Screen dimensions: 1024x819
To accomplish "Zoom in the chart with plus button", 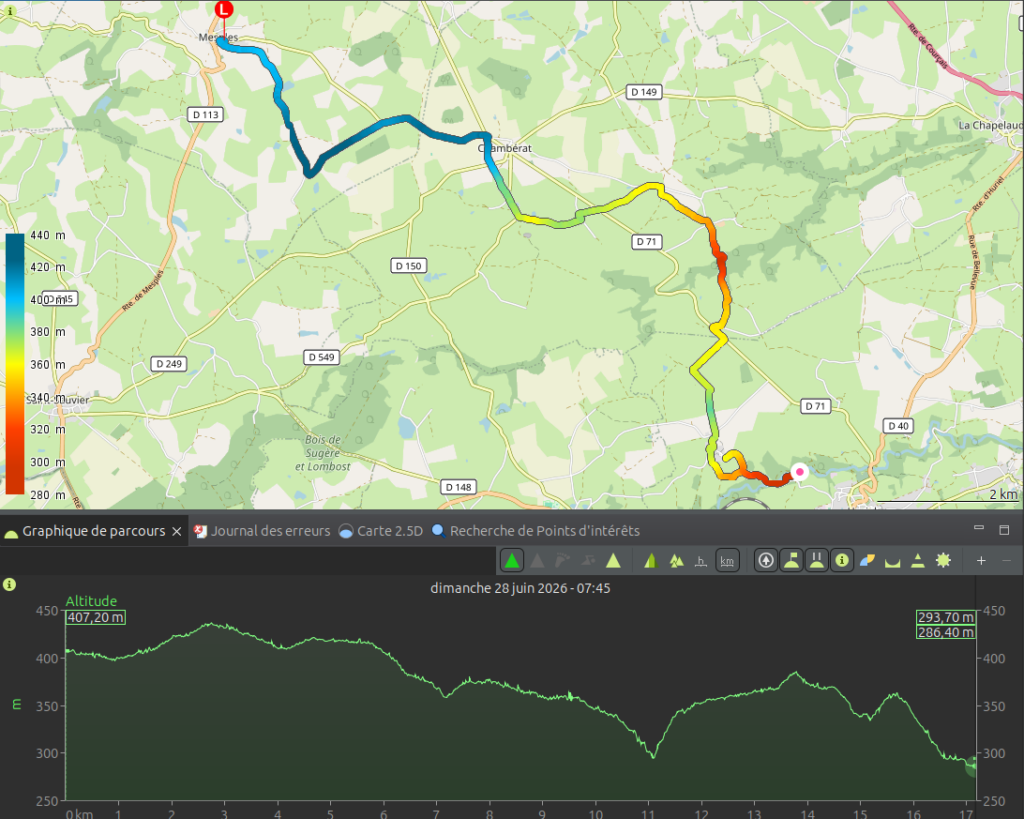I will coord(981,560).
